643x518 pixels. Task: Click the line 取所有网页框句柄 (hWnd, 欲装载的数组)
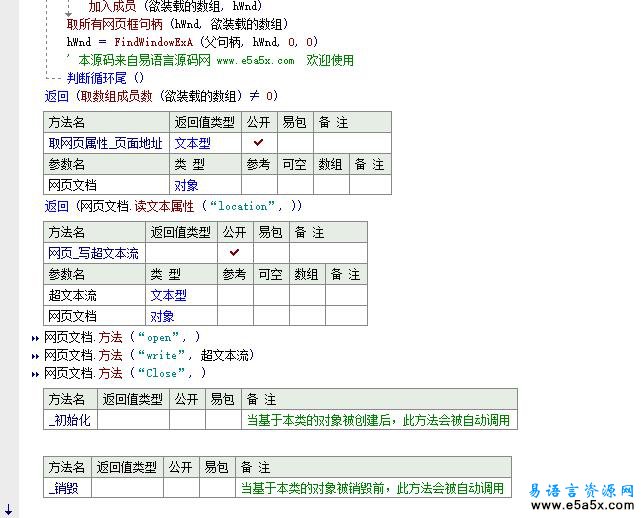tap(178, 24)
